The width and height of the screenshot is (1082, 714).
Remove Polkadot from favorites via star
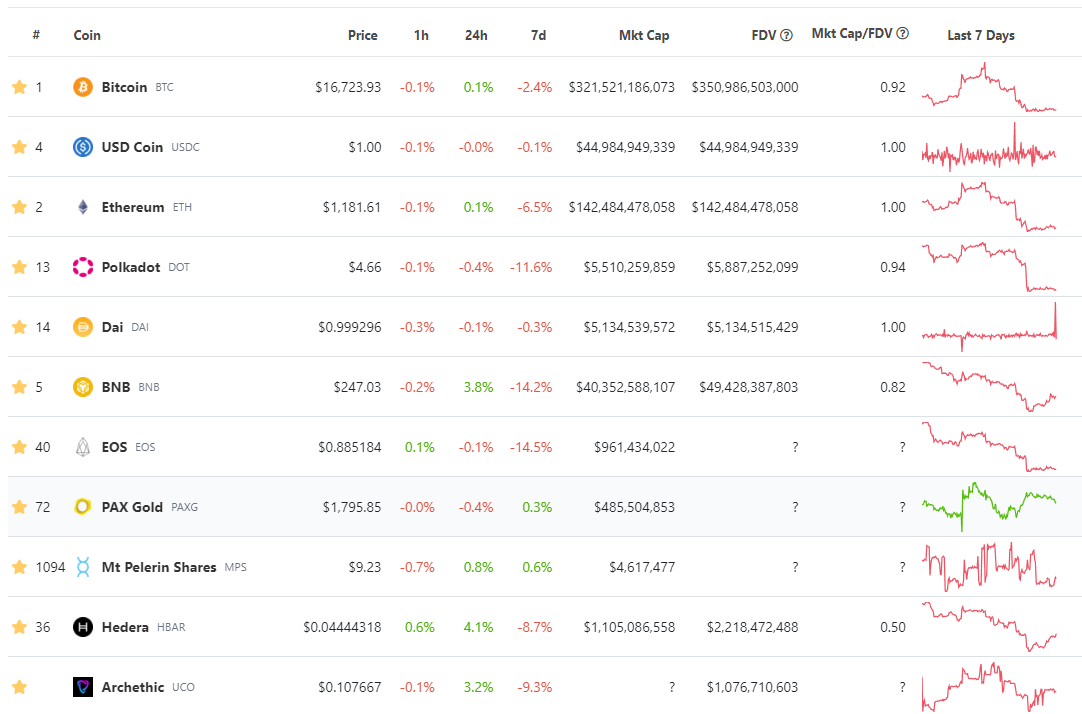tap(19, 267)
